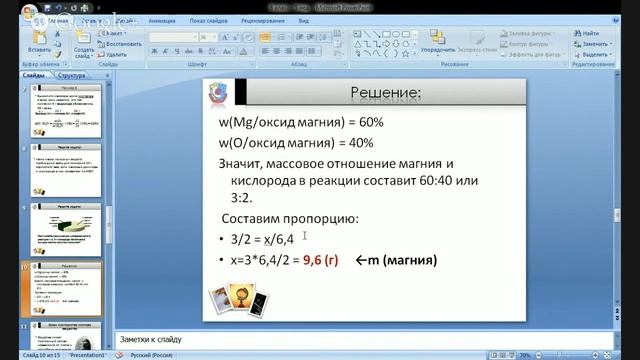
Task: Open Font (Шрифт) dialog launcher
Action: 252,64
